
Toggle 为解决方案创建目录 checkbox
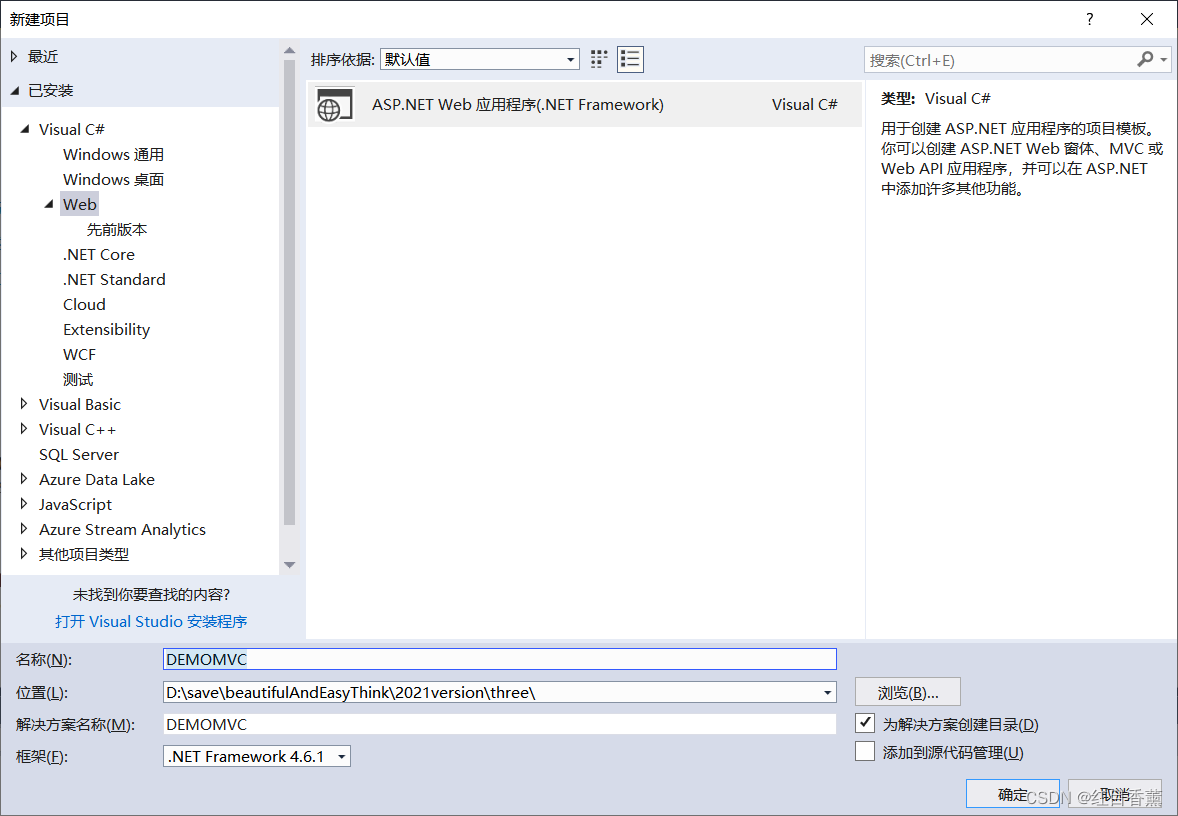865,724
